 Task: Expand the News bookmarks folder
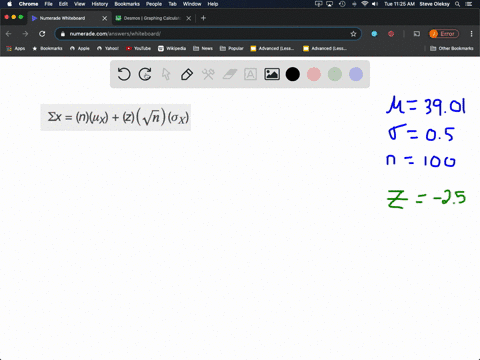coord(203,48)
